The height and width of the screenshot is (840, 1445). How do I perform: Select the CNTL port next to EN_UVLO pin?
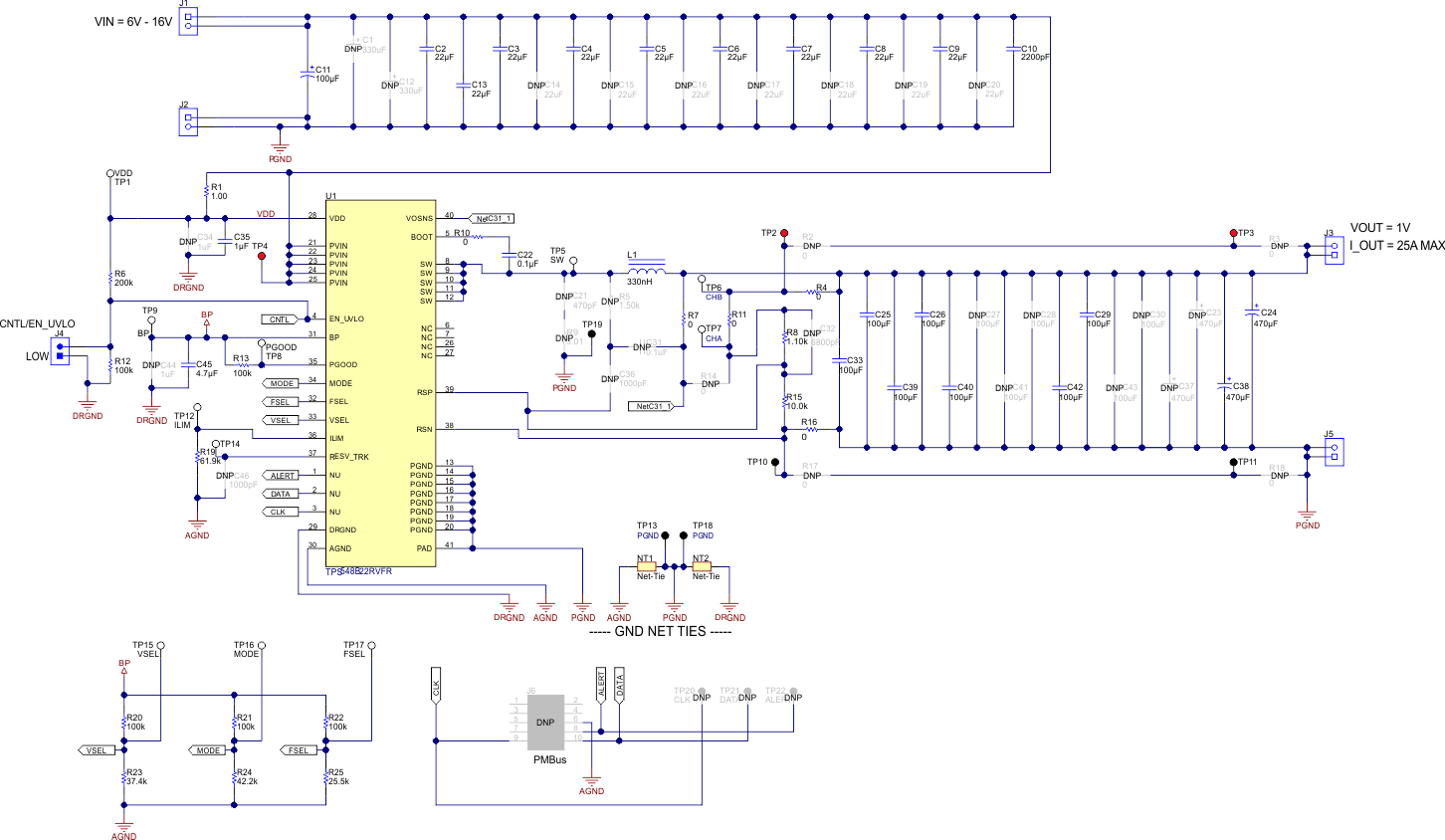tap(280, 319)
